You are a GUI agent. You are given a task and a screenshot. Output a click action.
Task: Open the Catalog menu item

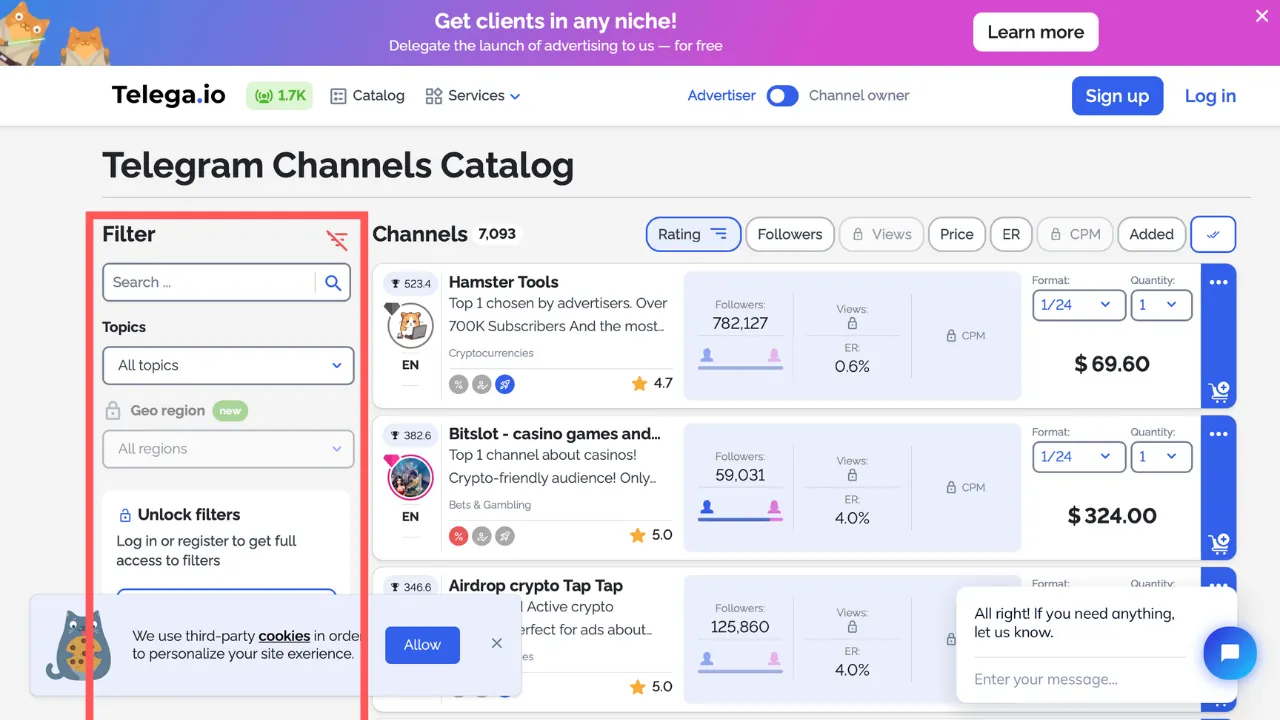coord(367,96)
